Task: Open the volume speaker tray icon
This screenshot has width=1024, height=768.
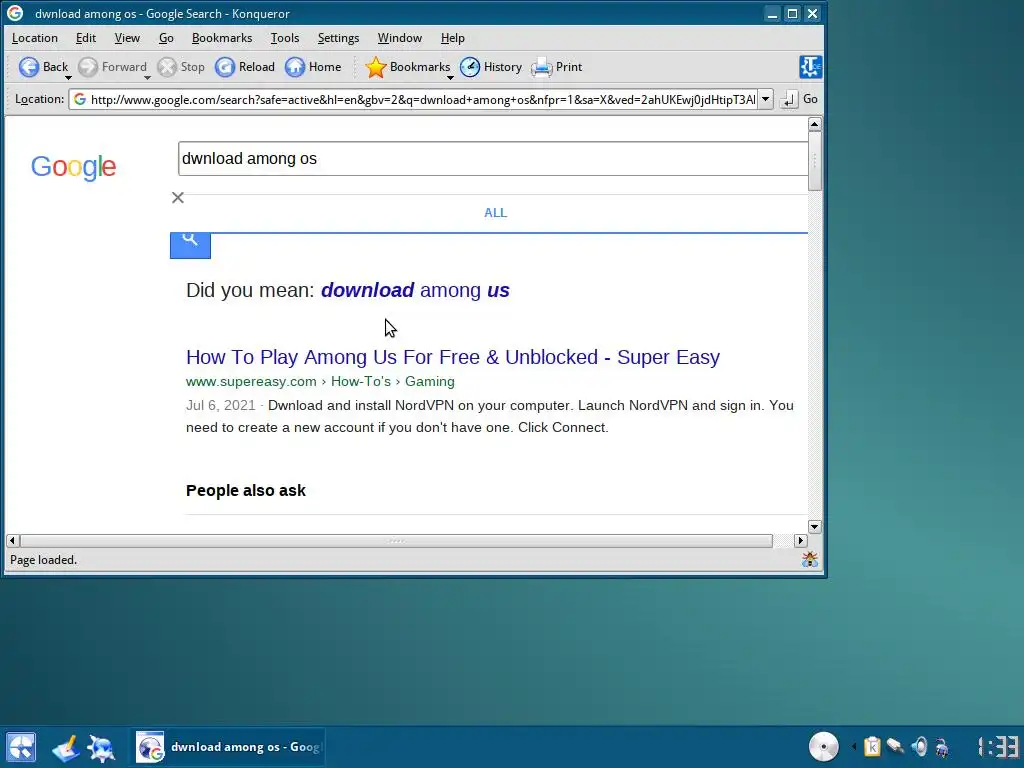Action: pyautogui.click(x=919, y=746)
